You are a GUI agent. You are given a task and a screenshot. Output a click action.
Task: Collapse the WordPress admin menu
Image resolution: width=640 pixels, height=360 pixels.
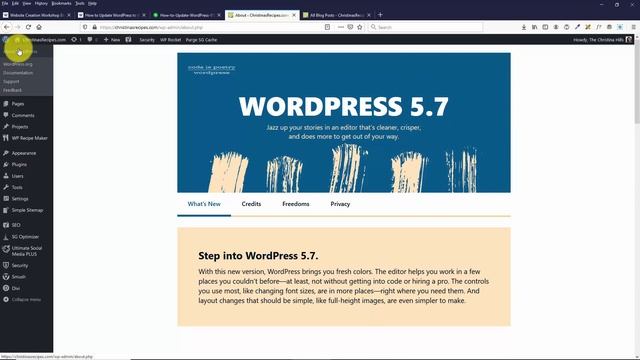click(x=22, y=300)
